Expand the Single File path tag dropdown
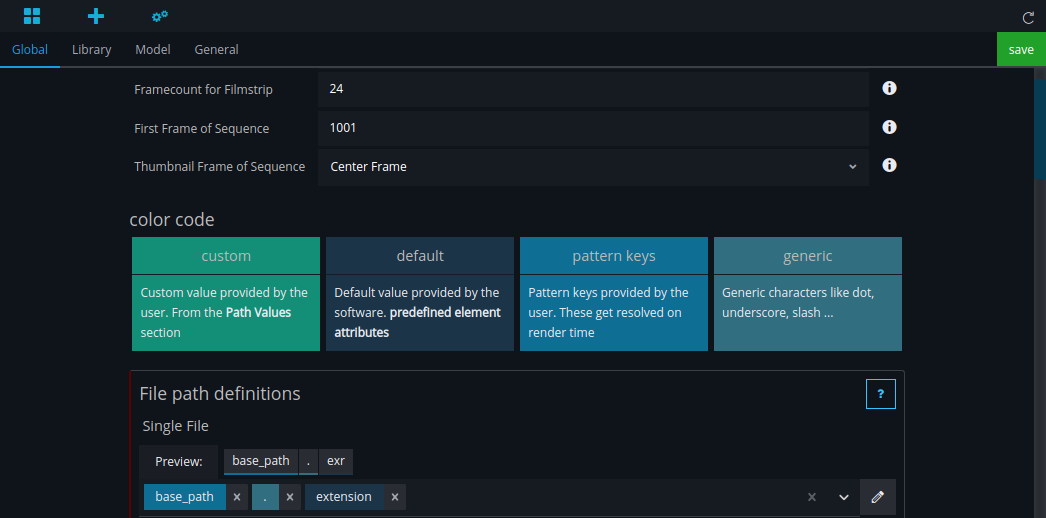This screenshot has height=518, width=1046. point(843,497)
